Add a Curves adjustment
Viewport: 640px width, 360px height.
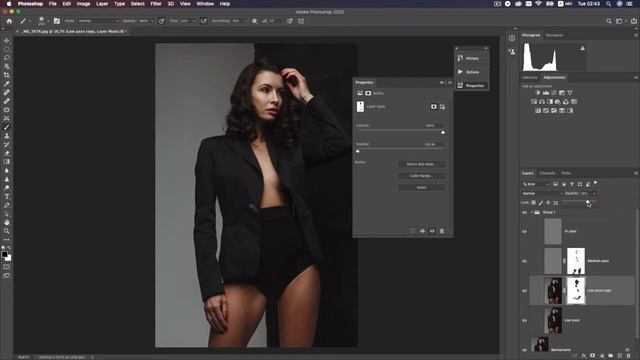(554, 93)
